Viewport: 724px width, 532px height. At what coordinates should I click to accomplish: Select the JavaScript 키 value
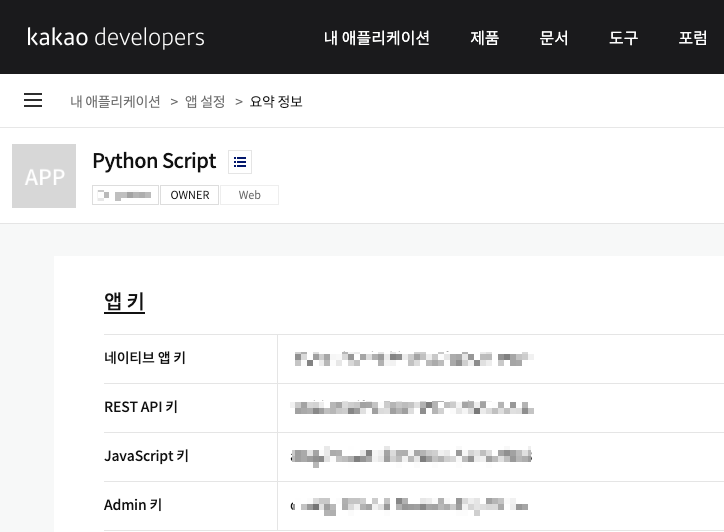411,457
